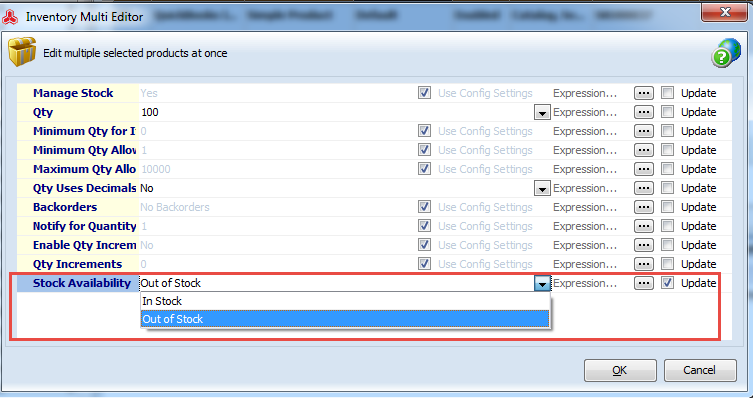Enable Update checkbox for Qty Uses Decimals
Screen dimensions: 753x398
(x=667, y=188)
